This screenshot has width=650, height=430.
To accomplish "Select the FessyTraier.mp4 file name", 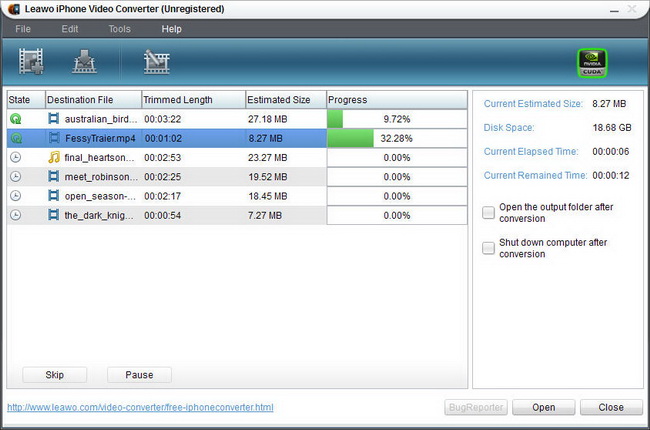I will point(100,138).
